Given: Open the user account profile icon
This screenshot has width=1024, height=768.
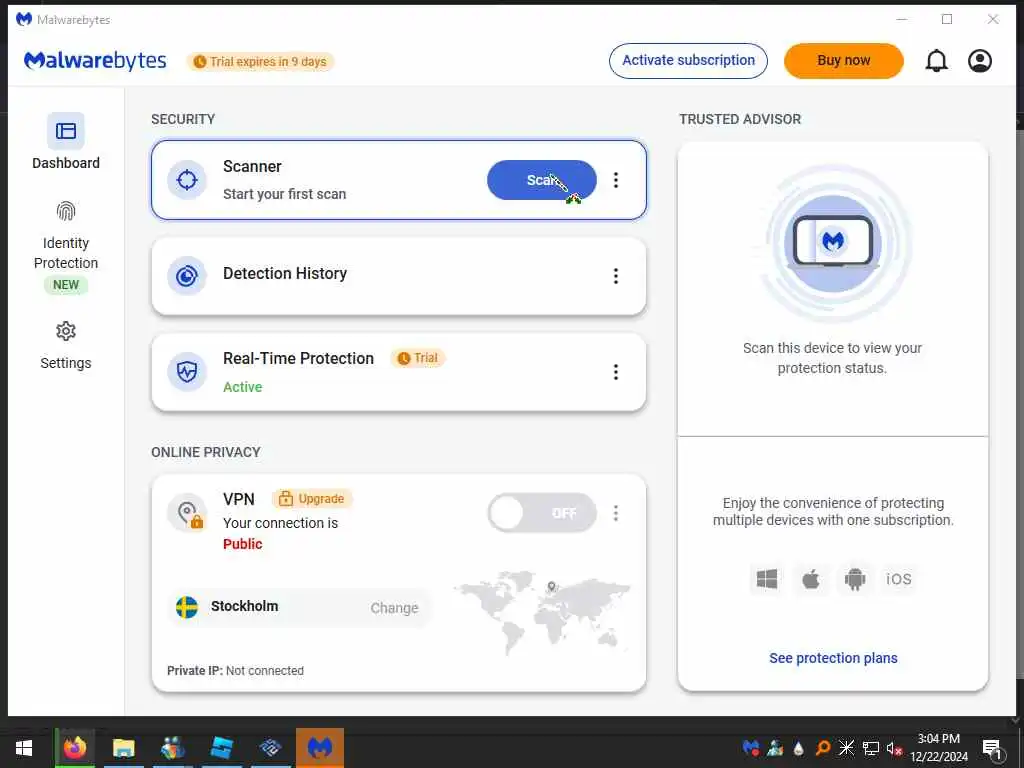Looking at the screenshot, I should [x=980, y=61].
